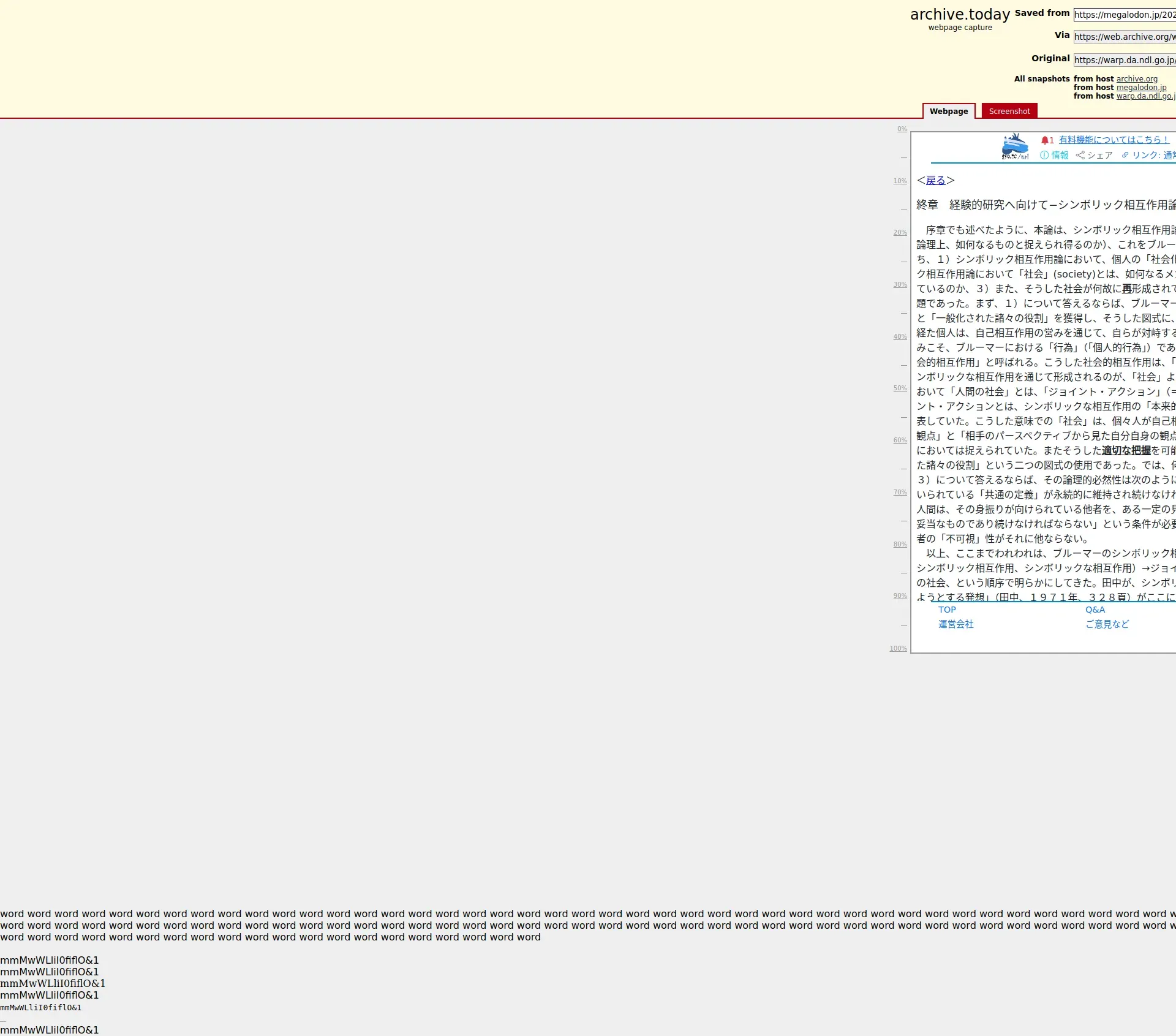Click the Original URL field
Screen dimensions: 1176x1036
point(1125,60)
